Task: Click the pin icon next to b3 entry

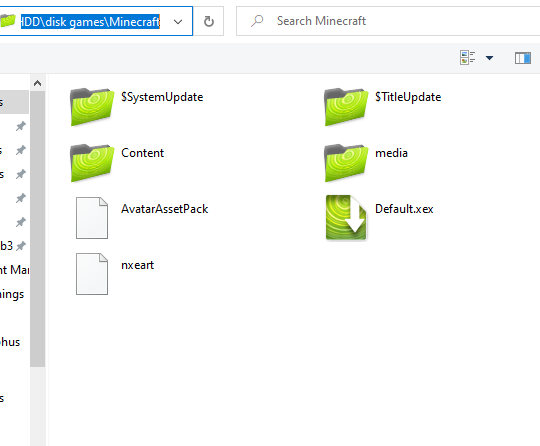Action: click(21, 246)
